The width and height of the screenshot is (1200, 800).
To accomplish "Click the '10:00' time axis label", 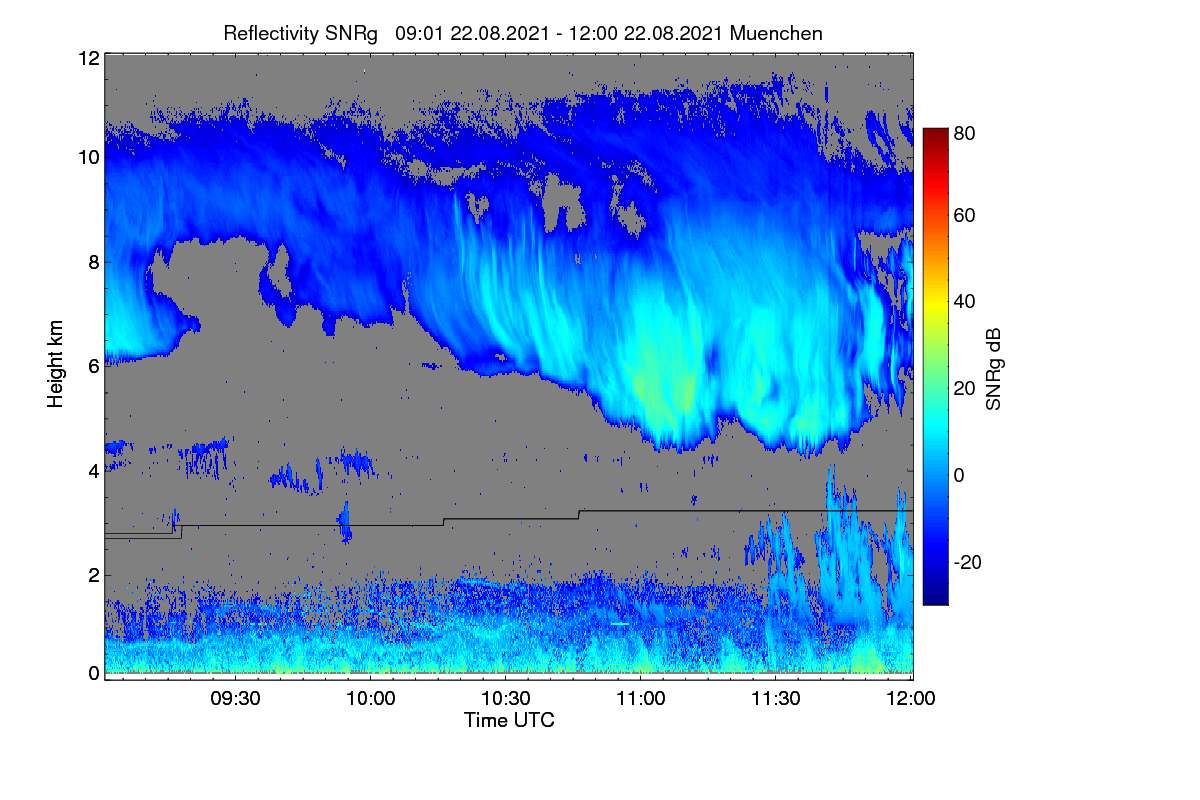I will [x=371, y=699].
